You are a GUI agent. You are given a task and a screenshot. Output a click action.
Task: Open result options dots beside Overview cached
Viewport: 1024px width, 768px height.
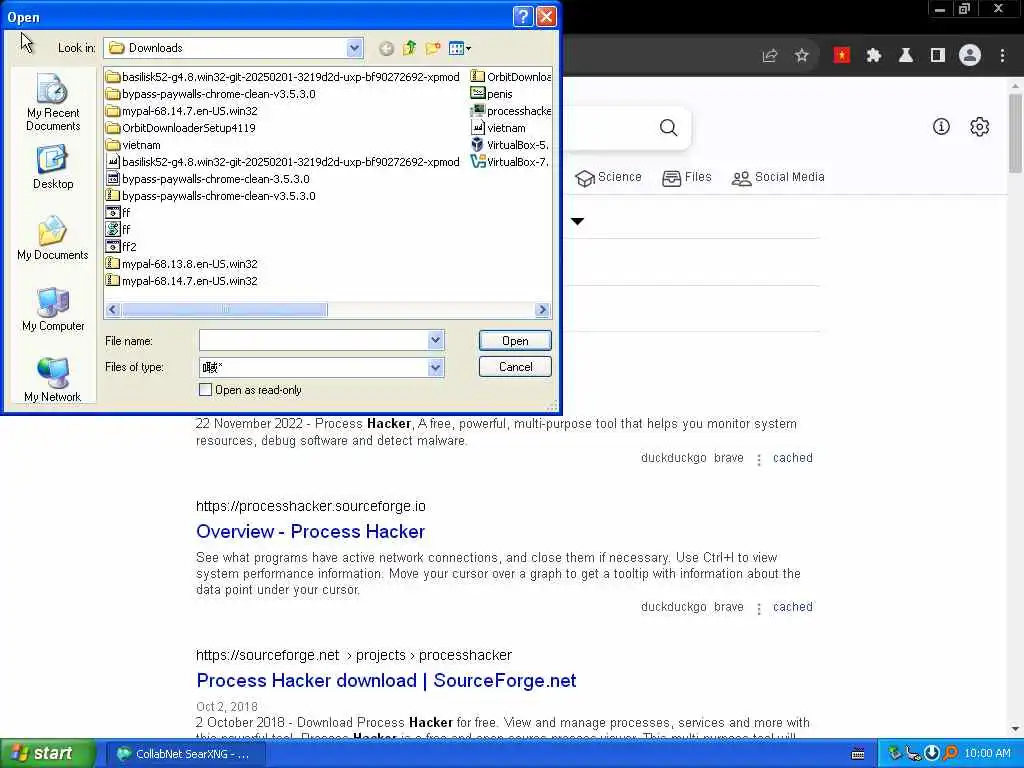pos(759,609)
